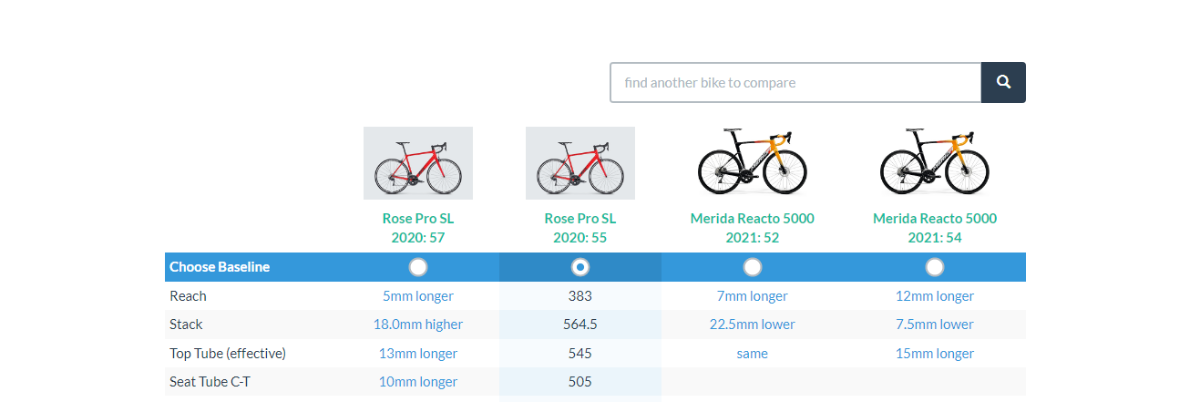The height and width of the screenshot is (402, 1200).
Task: Click the "5mm longer" reach value
Action: (418, 296)
